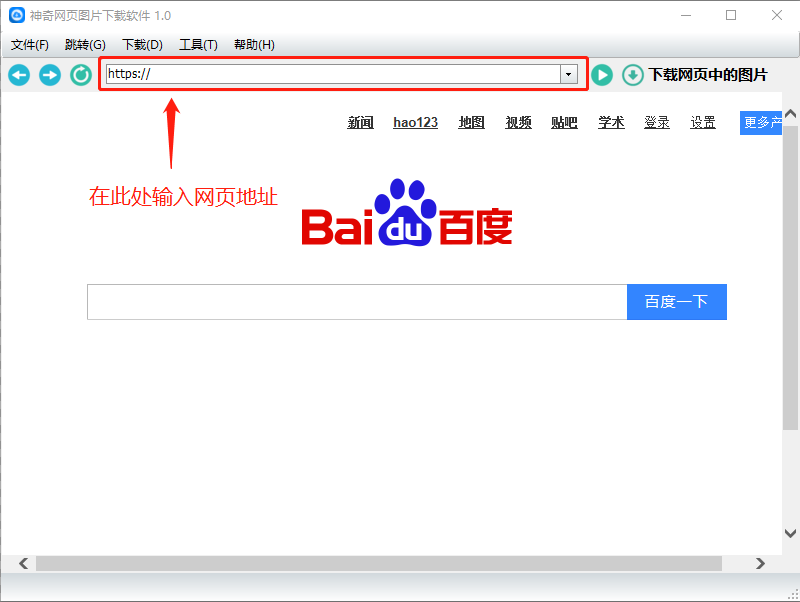Click the download icon beside 下载网页中的图片

[631, 75]
